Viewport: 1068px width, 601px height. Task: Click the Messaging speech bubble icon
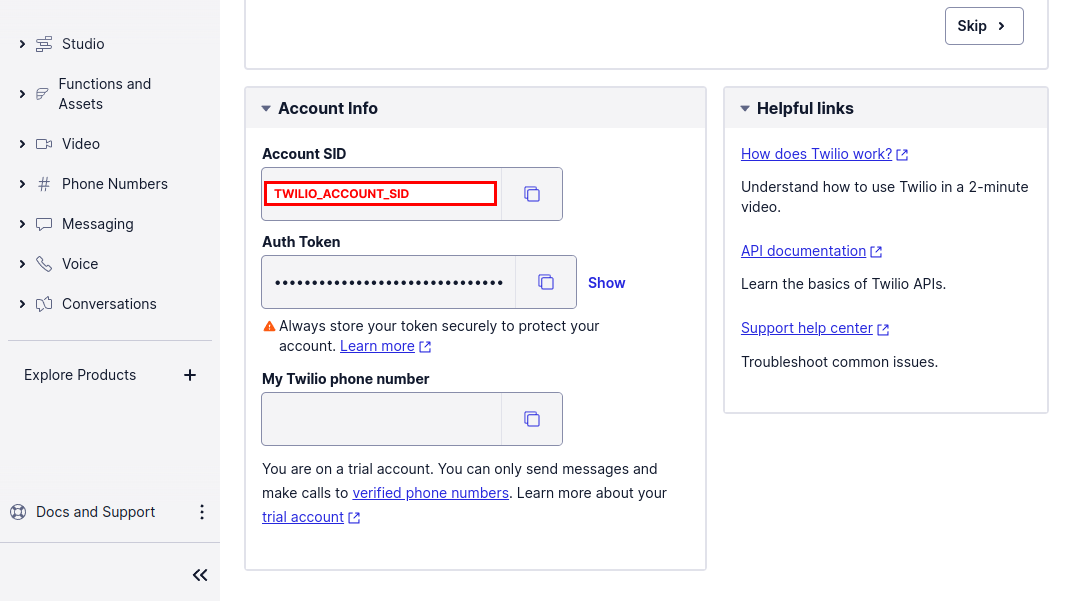44,224
